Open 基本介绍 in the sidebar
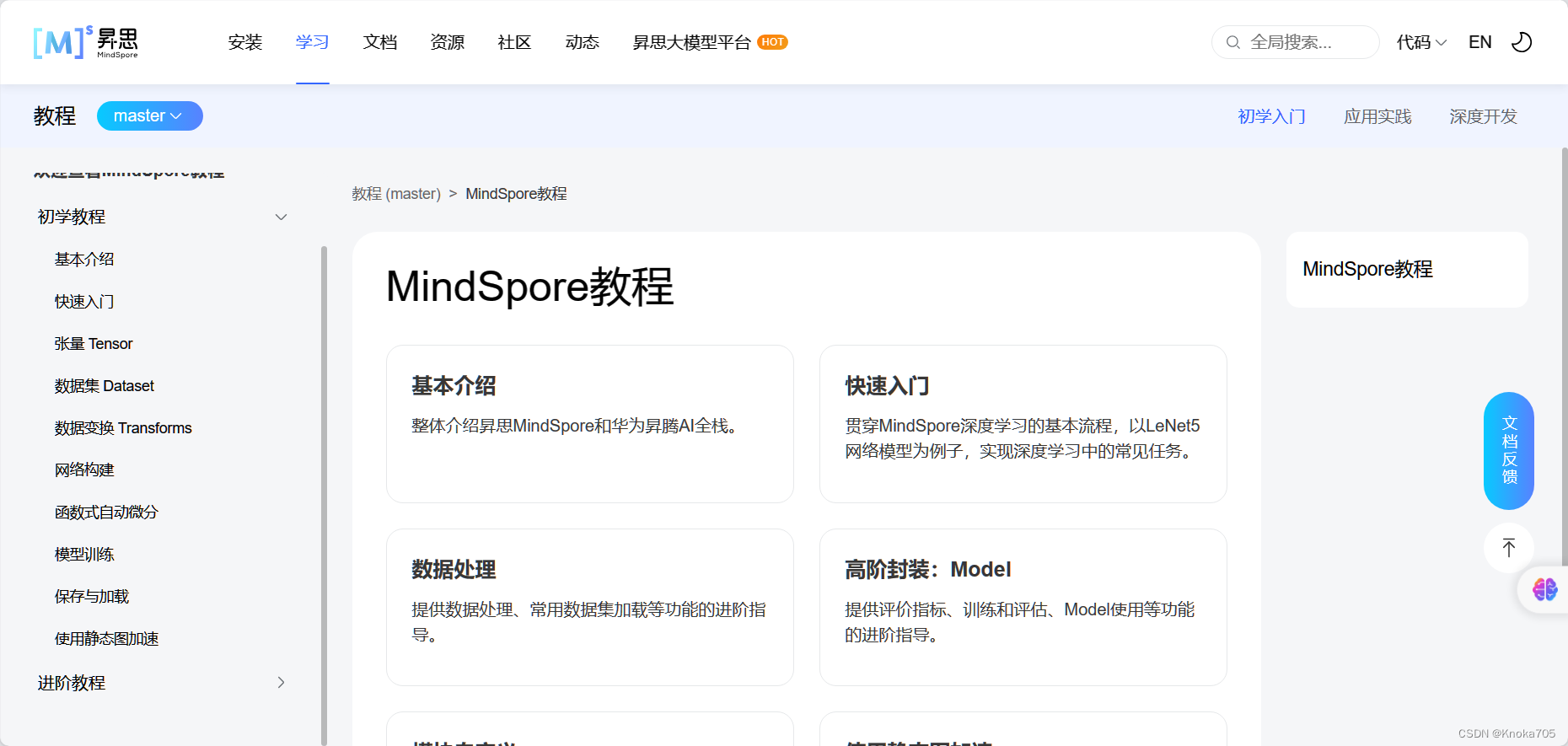 [84, 260]
